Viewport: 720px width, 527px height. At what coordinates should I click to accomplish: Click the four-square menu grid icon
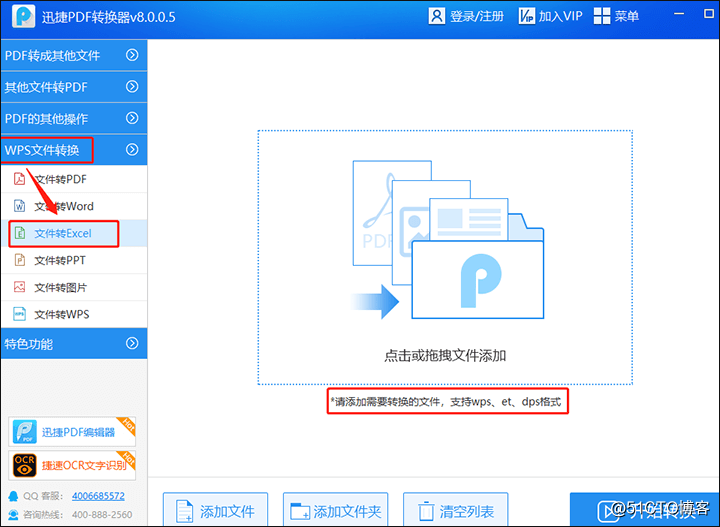pos(602,16)
